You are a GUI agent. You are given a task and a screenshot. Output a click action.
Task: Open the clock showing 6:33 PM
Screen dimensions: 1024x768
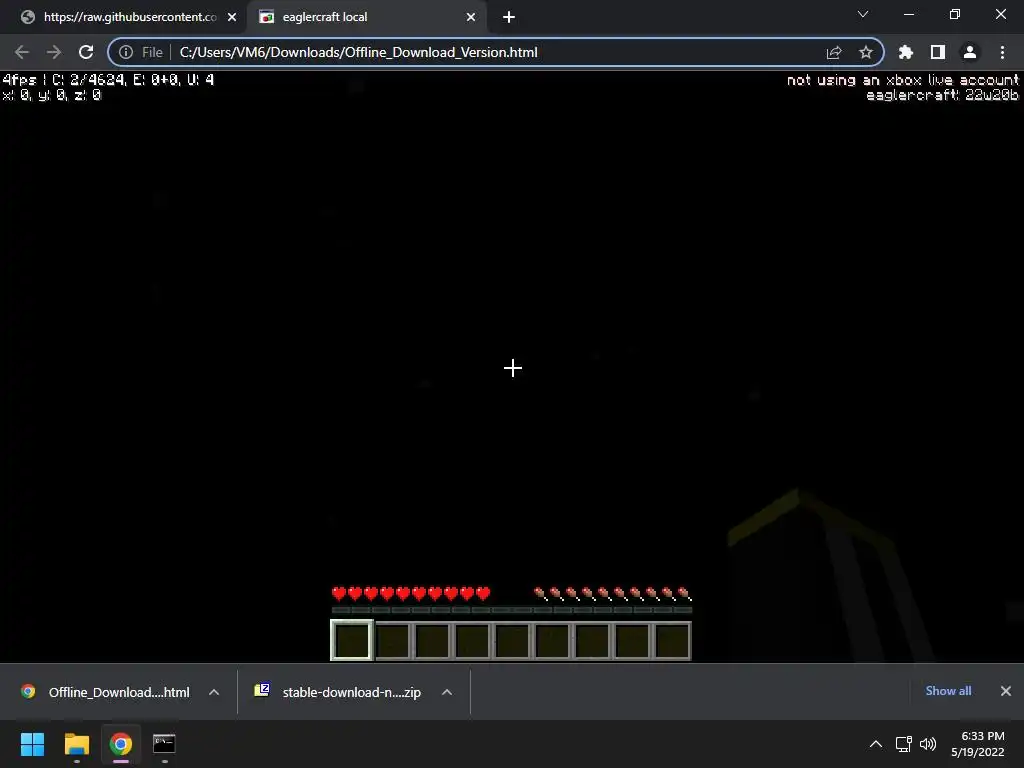pos(978,744)
